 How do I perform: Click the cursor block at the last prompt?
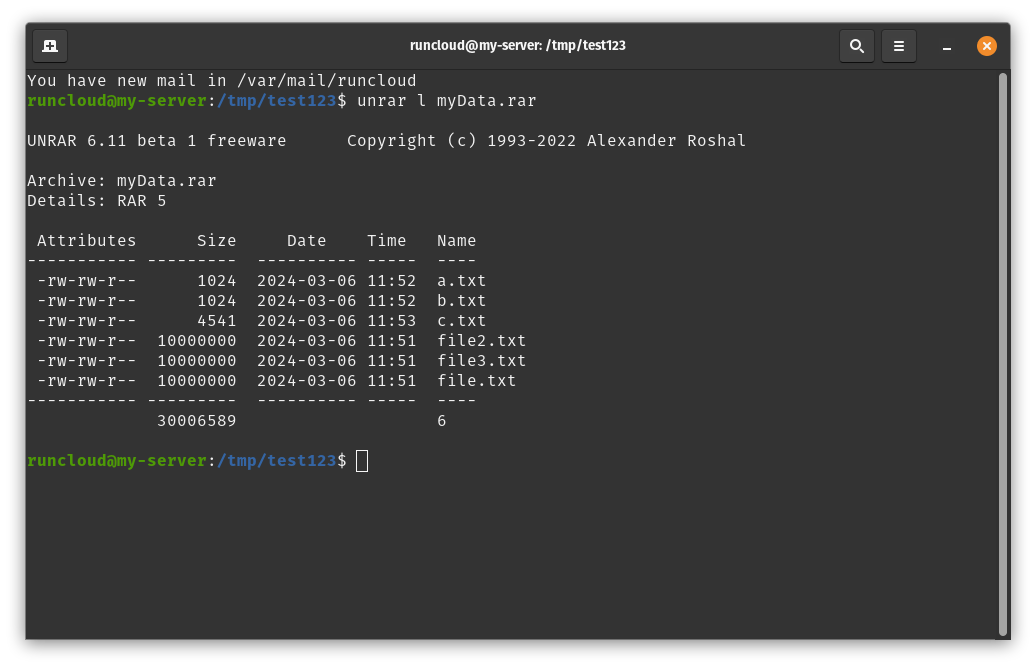[x=362, y=461]
